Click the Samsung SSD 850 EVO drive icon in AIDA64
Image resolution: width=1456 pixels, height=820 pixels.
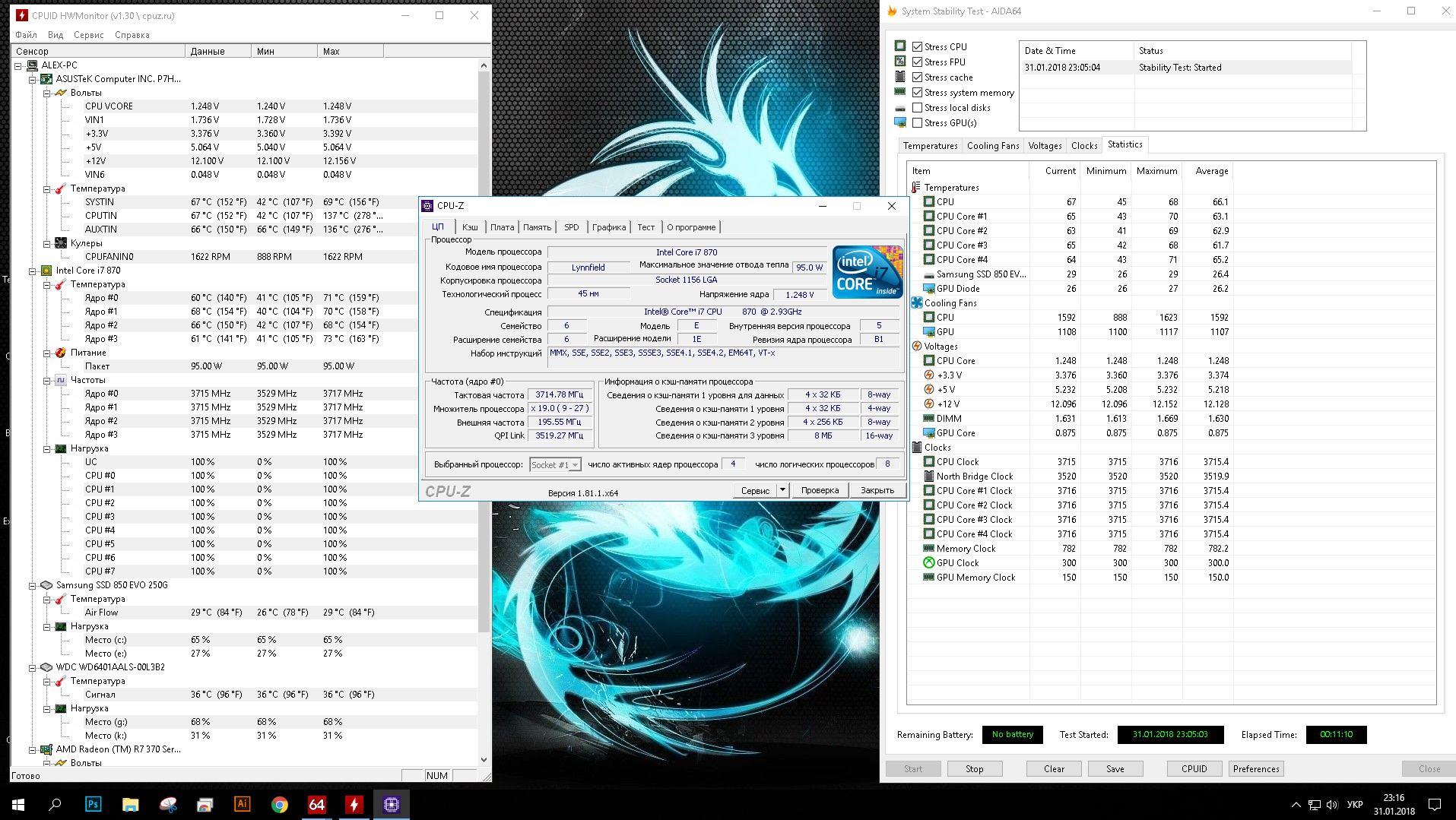tap(928, 274)
